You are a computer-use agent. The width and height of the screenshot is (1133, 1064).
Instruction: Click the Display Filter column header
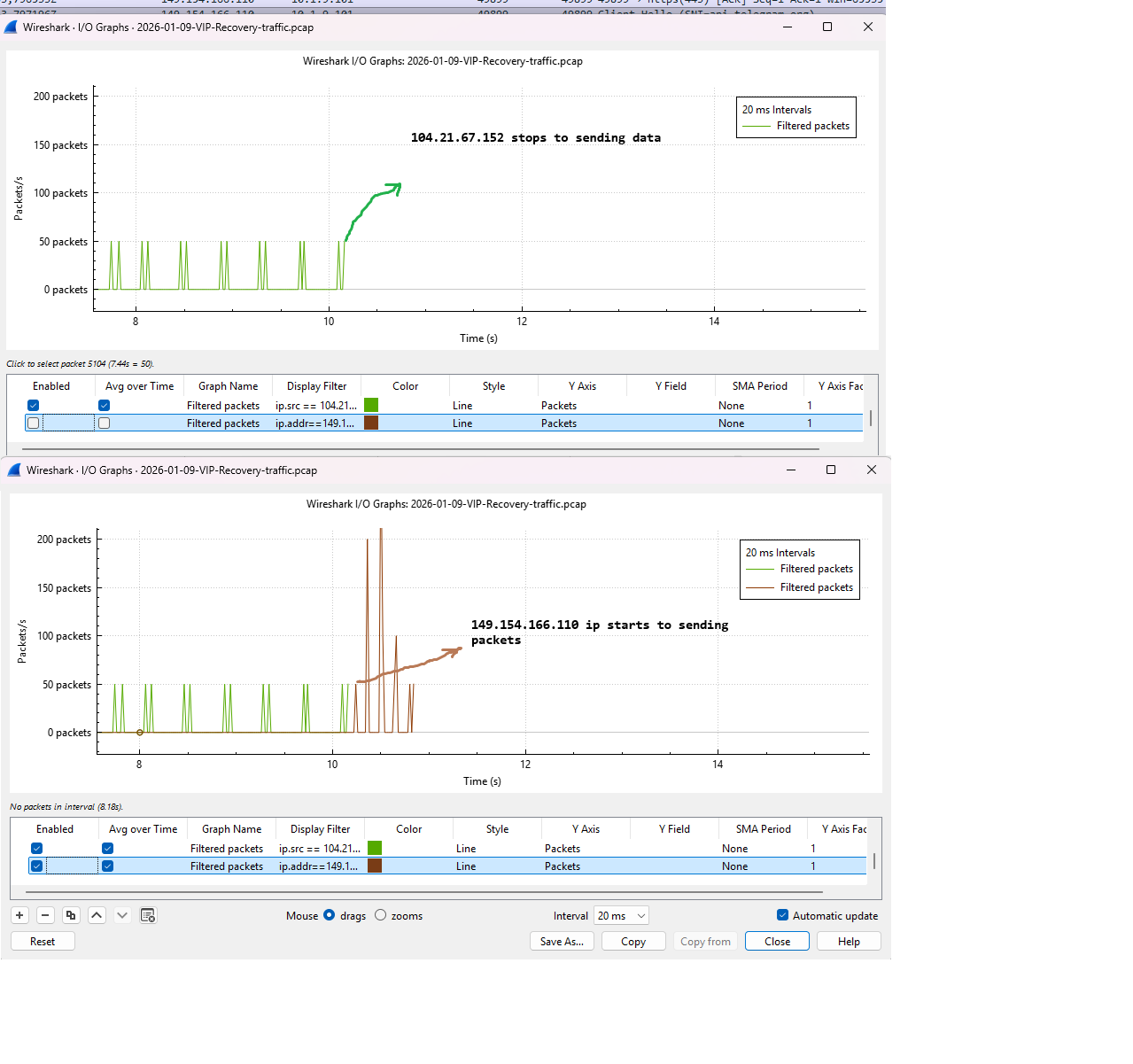coord(320,828)
